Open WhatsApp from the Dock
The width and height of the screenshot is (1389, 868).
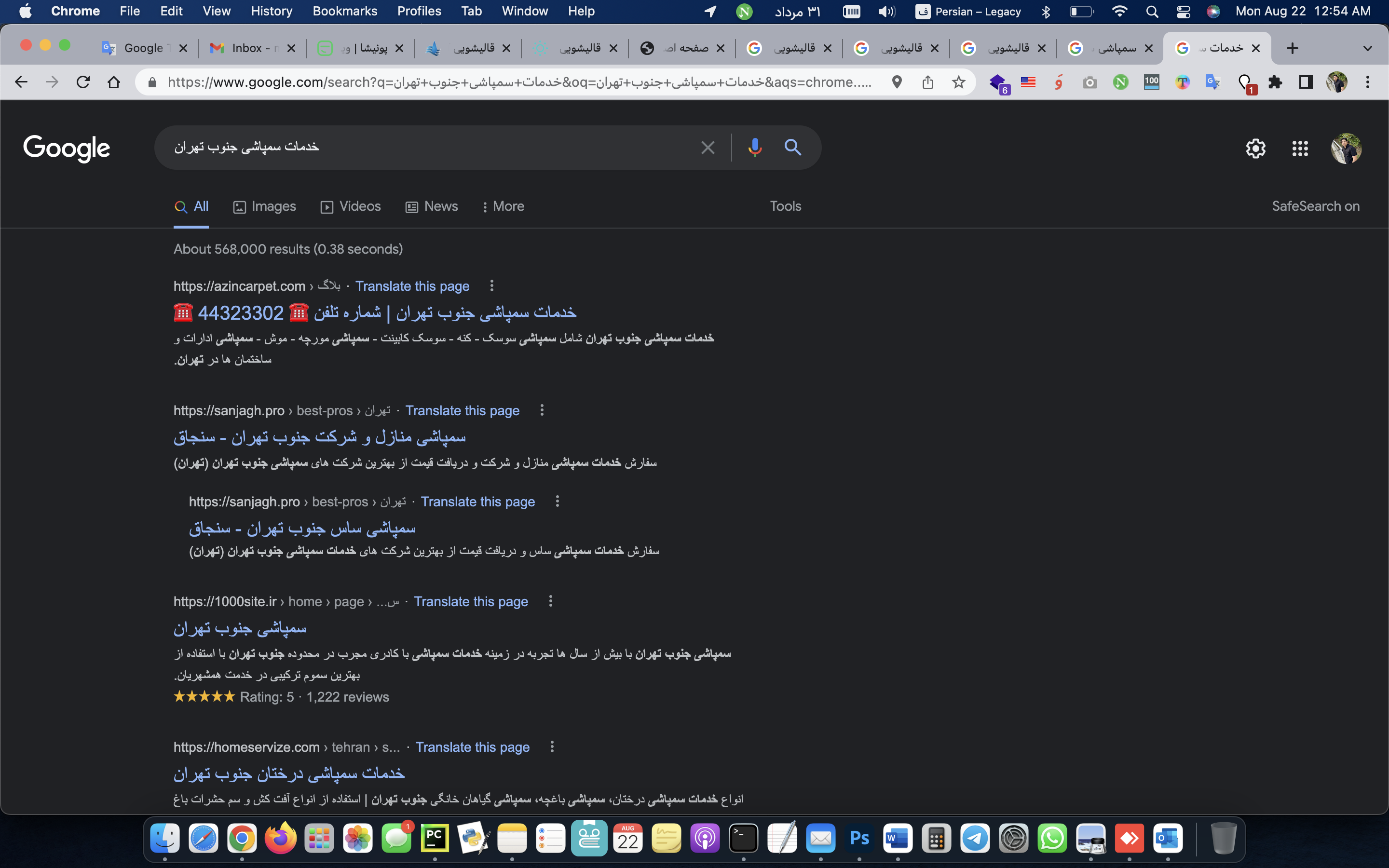pyautogui.click(x=1051, y=838)
